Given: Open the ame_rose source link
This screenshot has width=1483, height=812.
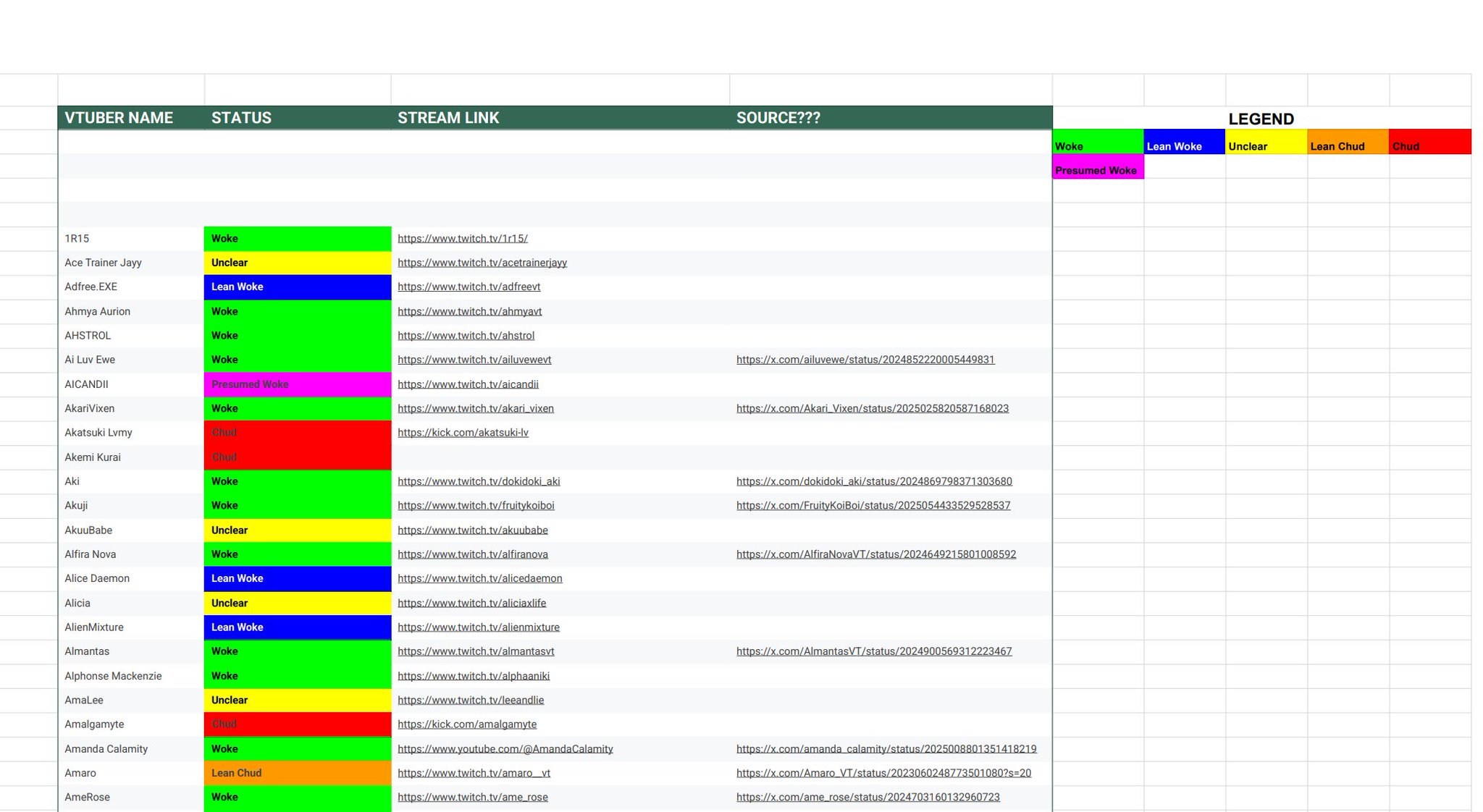Looking at the screenshot, I should [x=867, y=798].
